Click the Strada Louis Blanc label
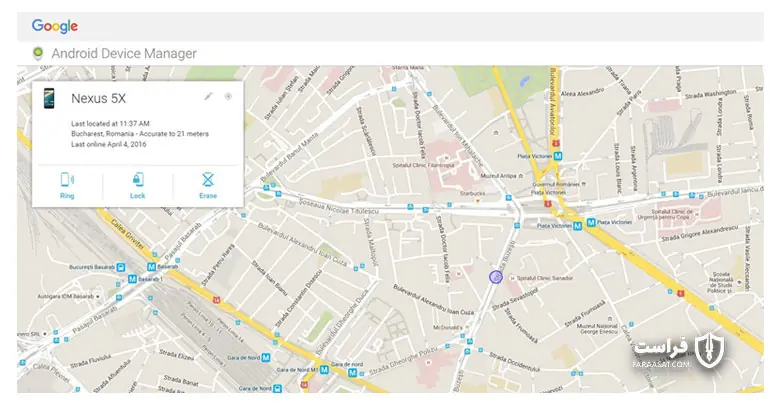Viewport: 780px width, 405px height. tap(617, 168)
